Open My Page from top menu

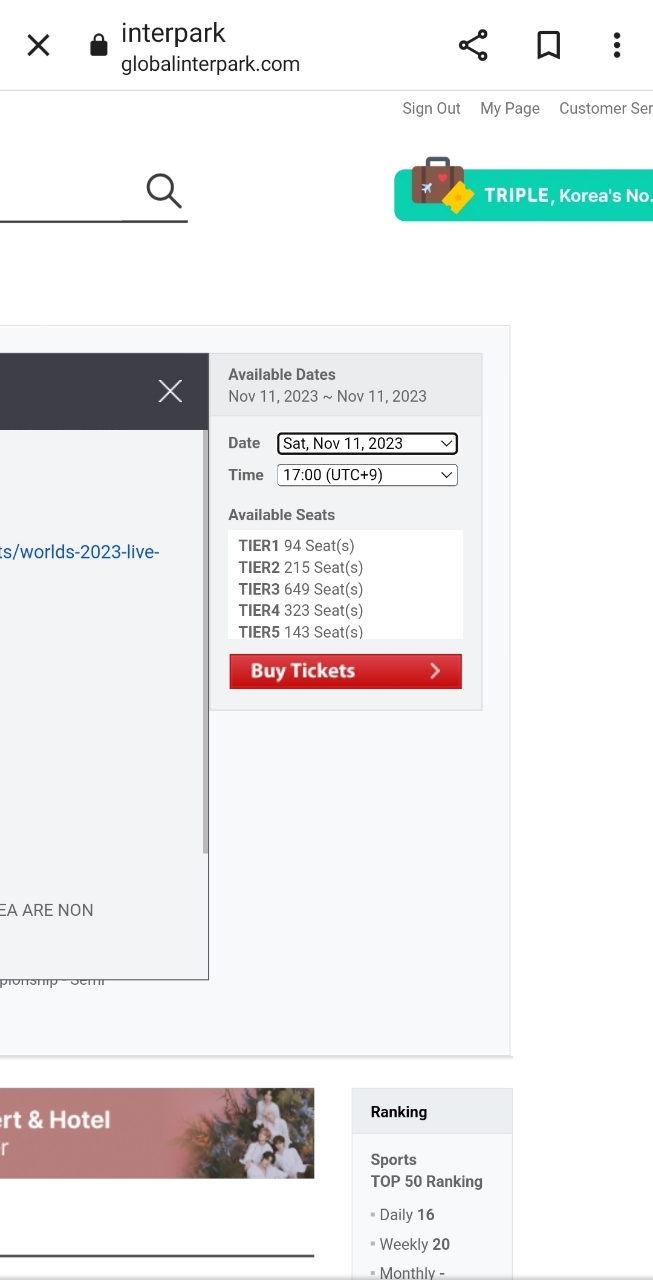pos(509,108)
